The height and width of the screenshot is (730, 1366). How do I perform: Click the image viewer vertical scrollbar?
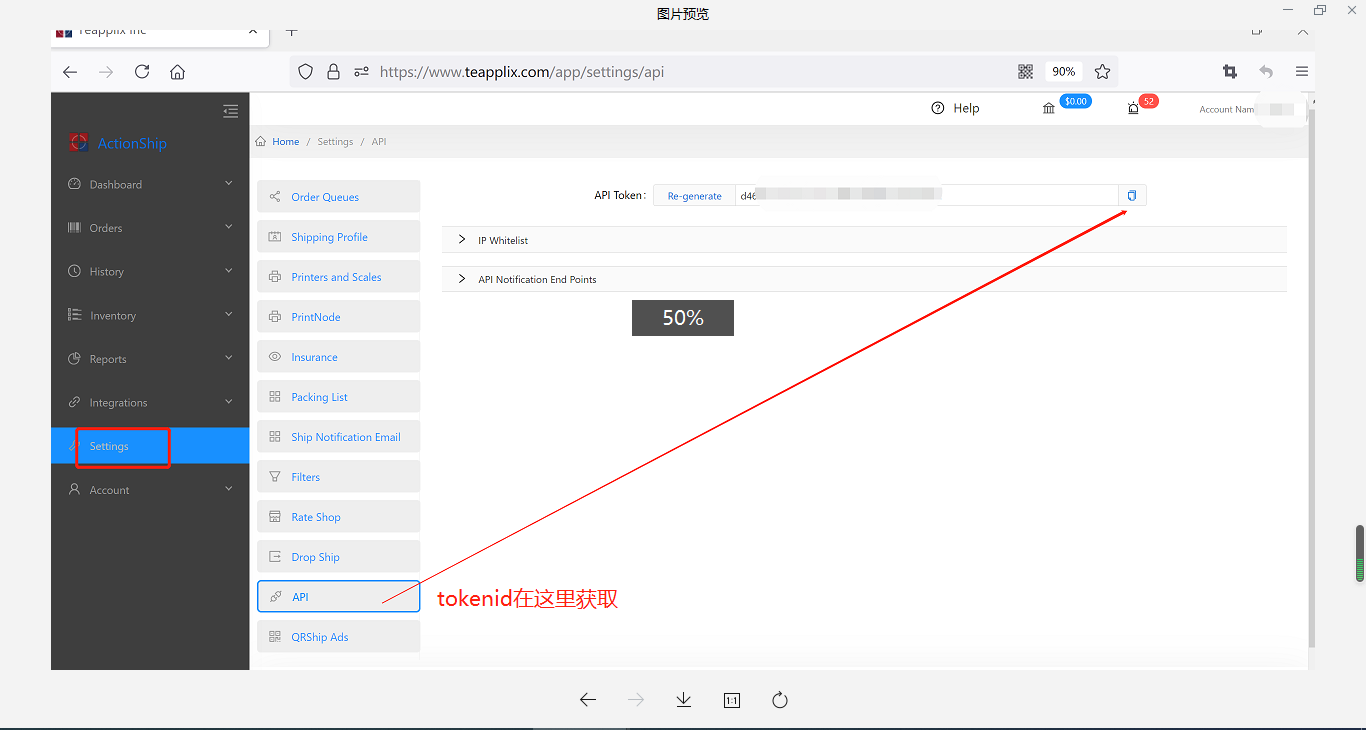[x=1360, y=553]
